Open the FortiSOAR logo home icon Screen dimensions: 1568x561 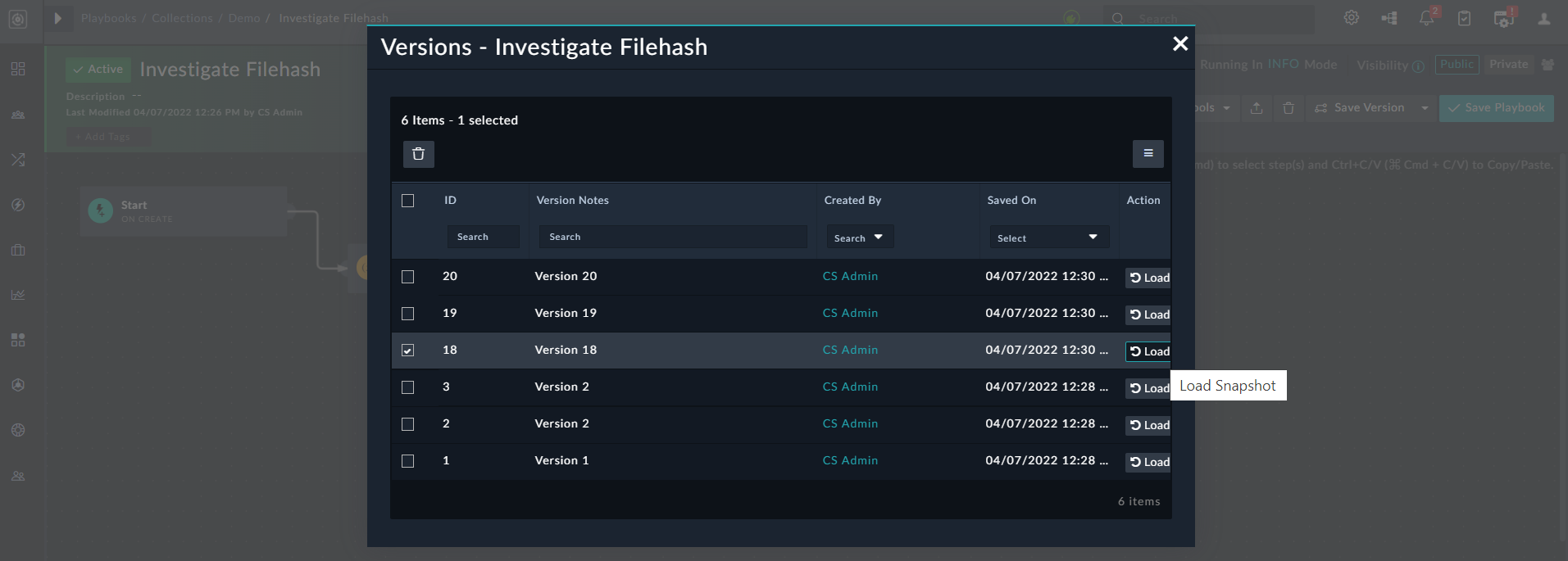18,18
